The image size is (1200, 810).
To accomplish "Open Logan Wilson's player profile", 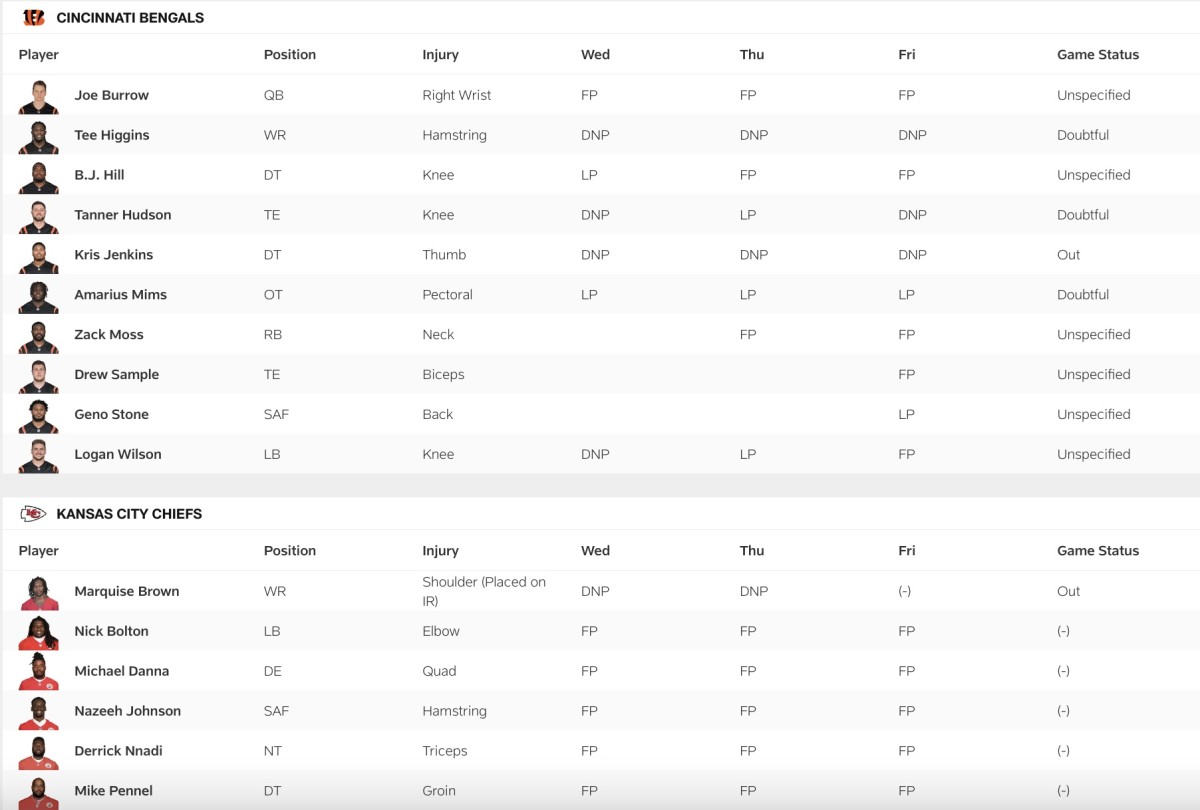I will (117, 454).
